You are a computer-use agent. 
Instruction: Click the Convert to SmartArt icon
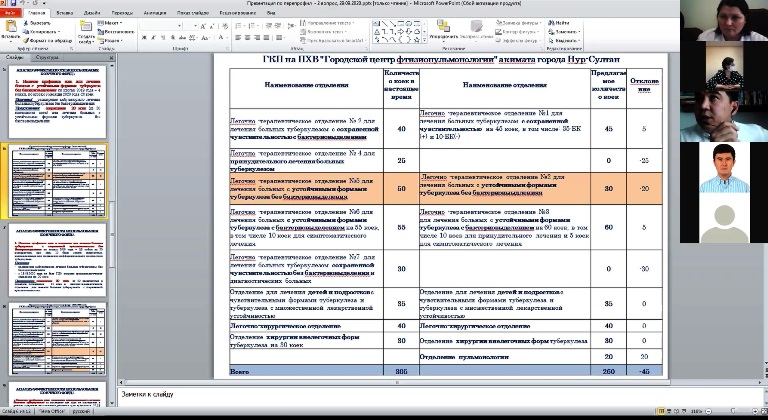click(303, 40)
